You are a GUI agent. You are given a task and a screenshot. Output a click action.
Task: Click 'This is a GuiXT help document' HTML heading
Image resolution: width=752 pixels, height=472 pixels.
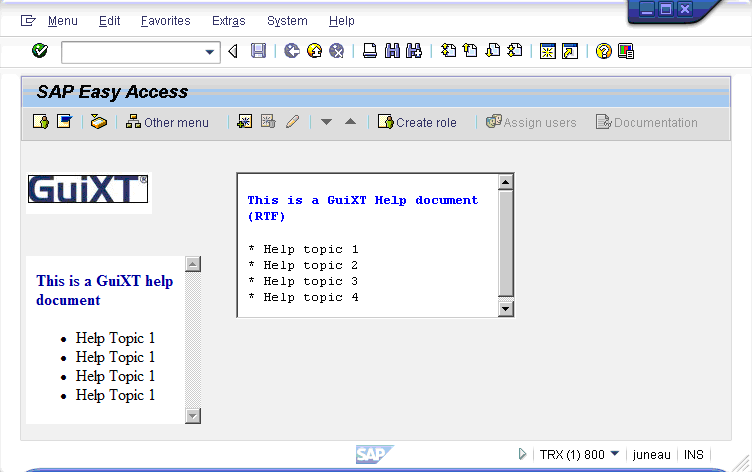tap(105, 290)
